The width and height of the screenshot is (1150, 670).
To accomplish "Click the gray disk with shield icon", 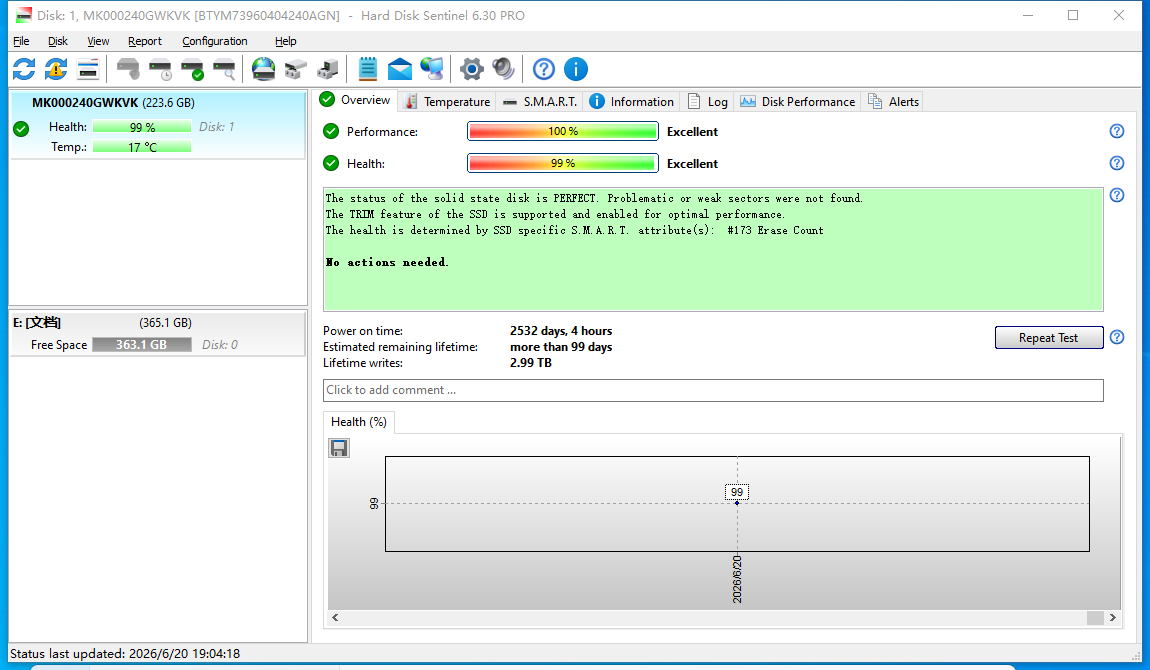I will point(128,70).
